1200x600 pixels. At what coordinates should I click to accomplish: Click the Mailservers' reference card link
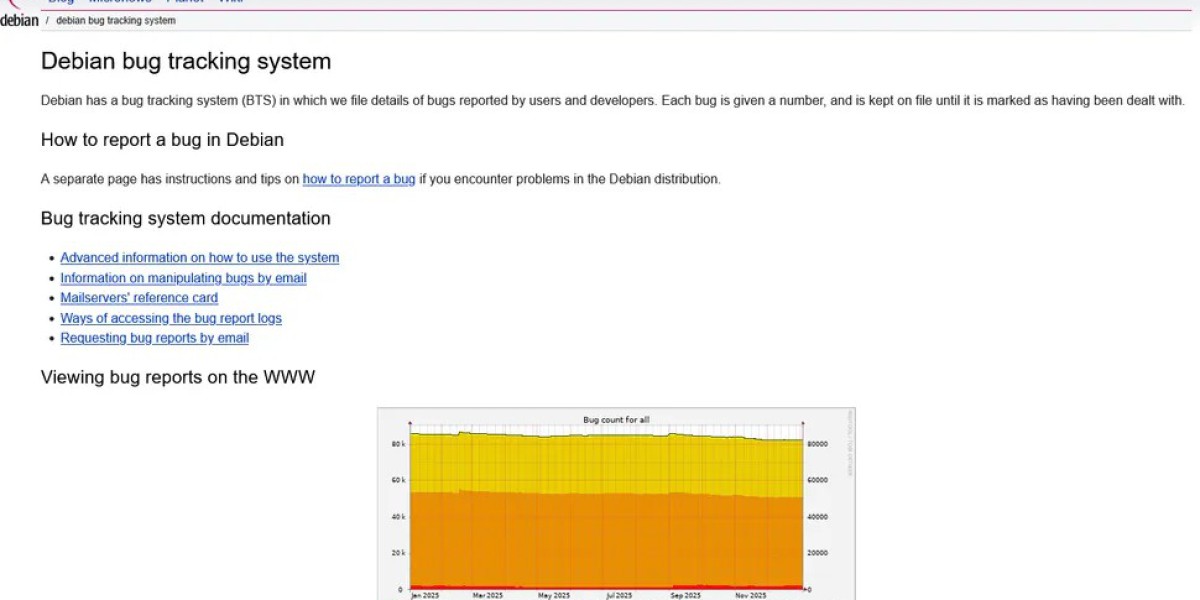tap(139, 298)
